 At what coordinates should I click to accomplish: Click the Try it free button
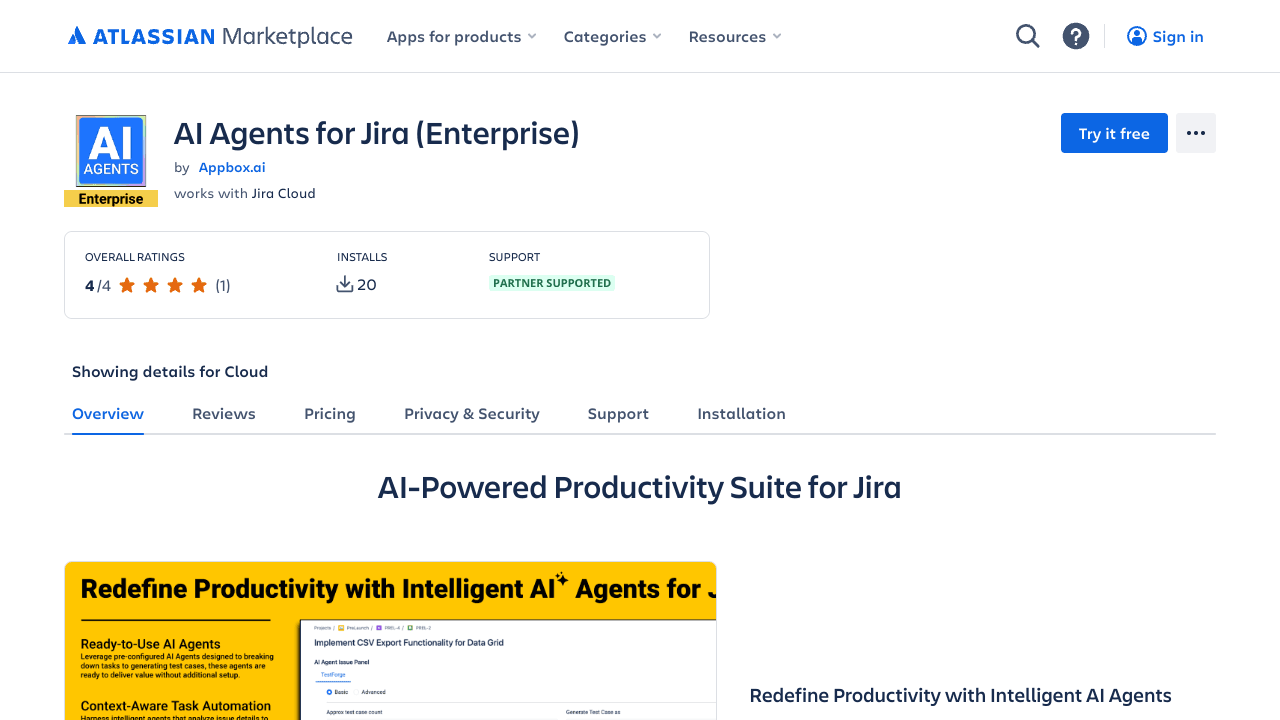click(1114, 133)
